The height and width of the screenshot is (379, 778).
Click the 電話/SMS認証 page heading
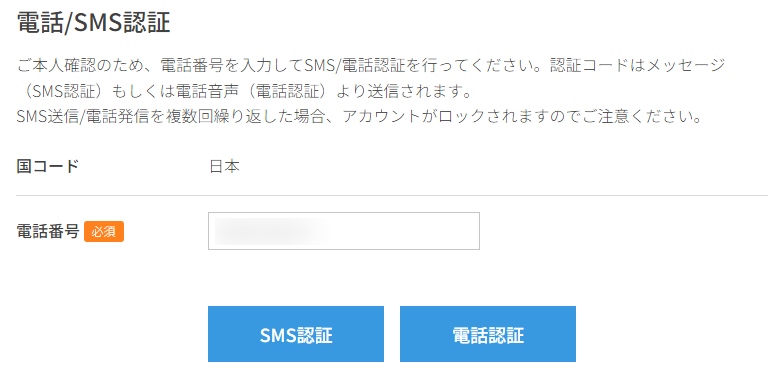(93, 22)
